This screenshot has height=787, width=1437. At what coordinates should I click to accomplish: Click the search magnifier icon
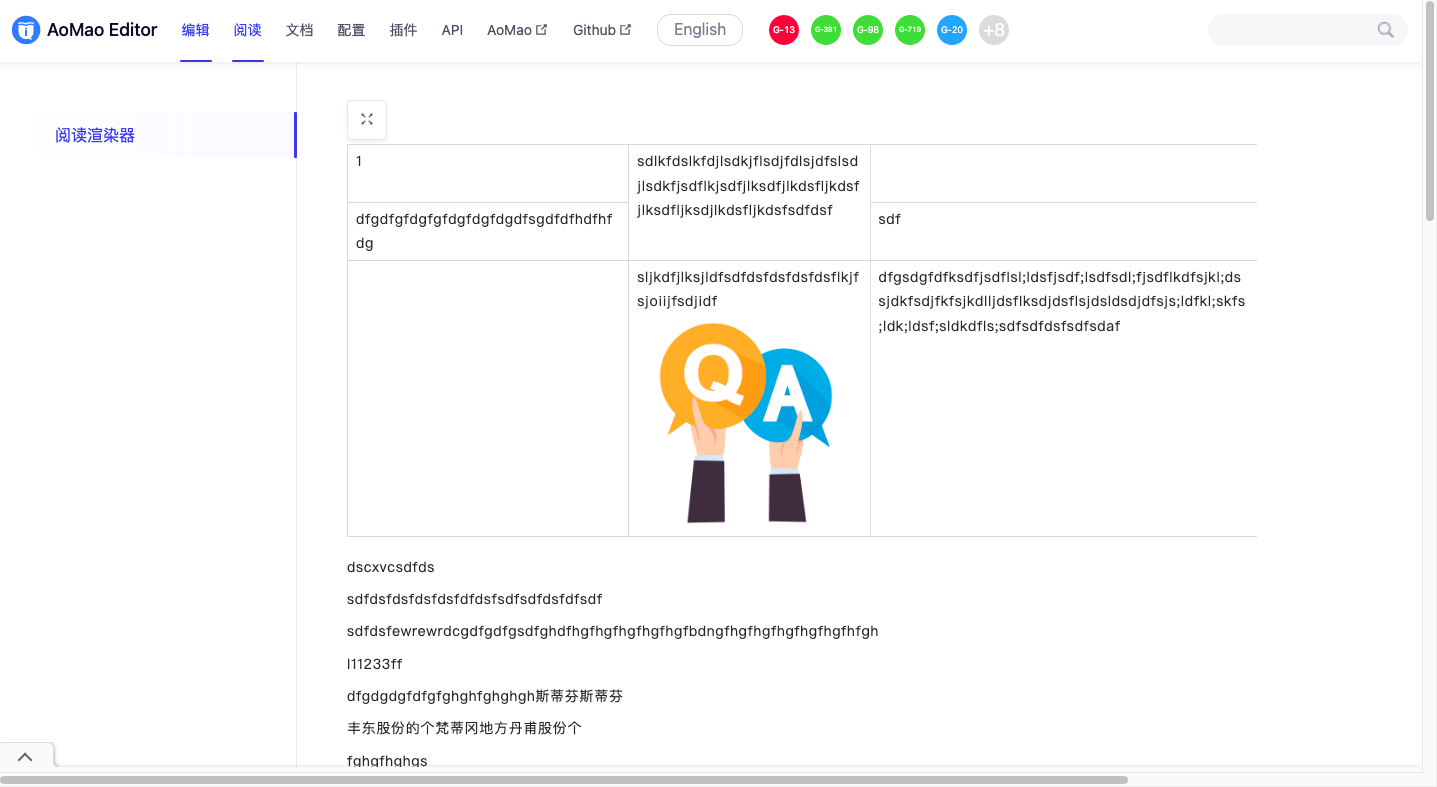coord(1385,29)
